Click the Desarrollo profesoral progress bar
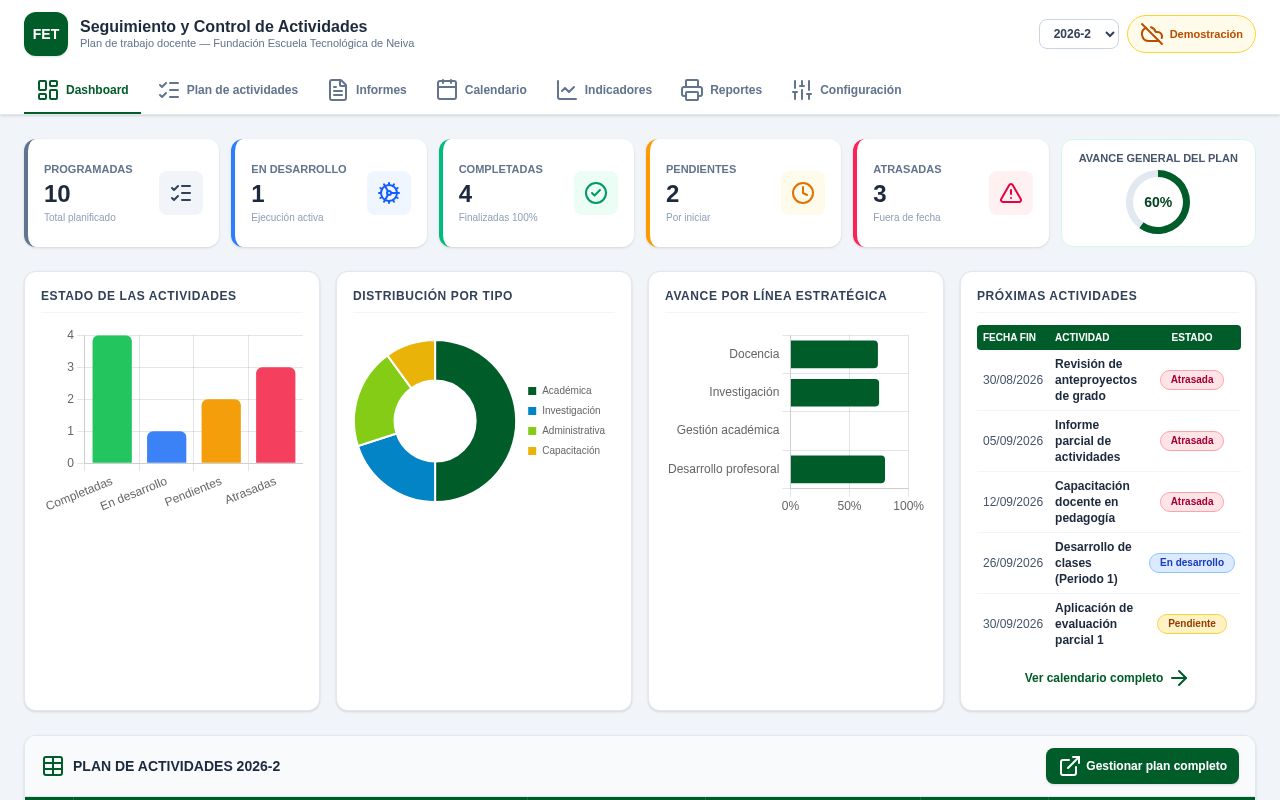The width and height of the screenshot is (1280, 800). (838, 469)
